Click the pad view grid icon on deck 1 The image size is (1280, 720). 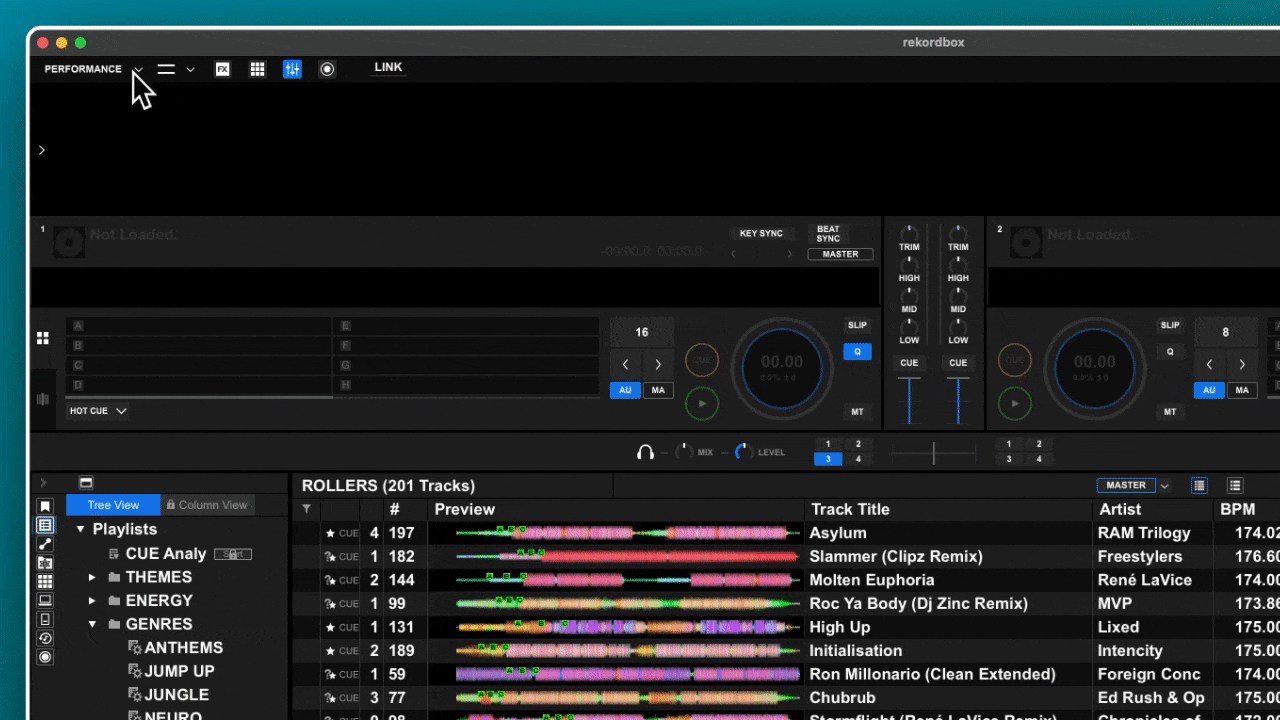pyautogui.click(x=43, y=338)
